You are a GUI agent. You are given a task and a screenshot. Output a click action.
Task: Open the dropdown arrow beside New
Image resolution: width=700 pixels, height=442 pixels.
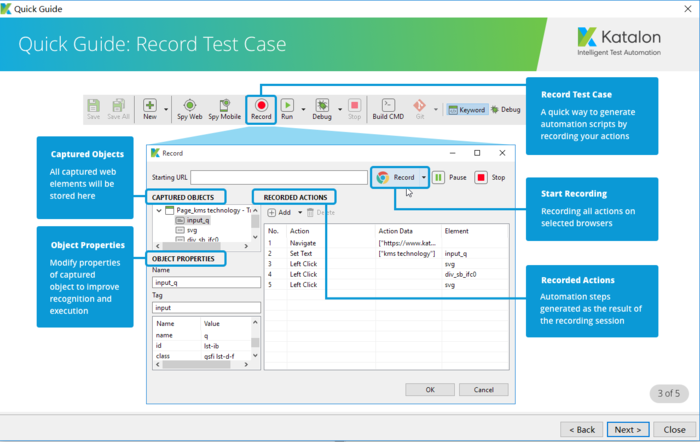tap(166, 109)
